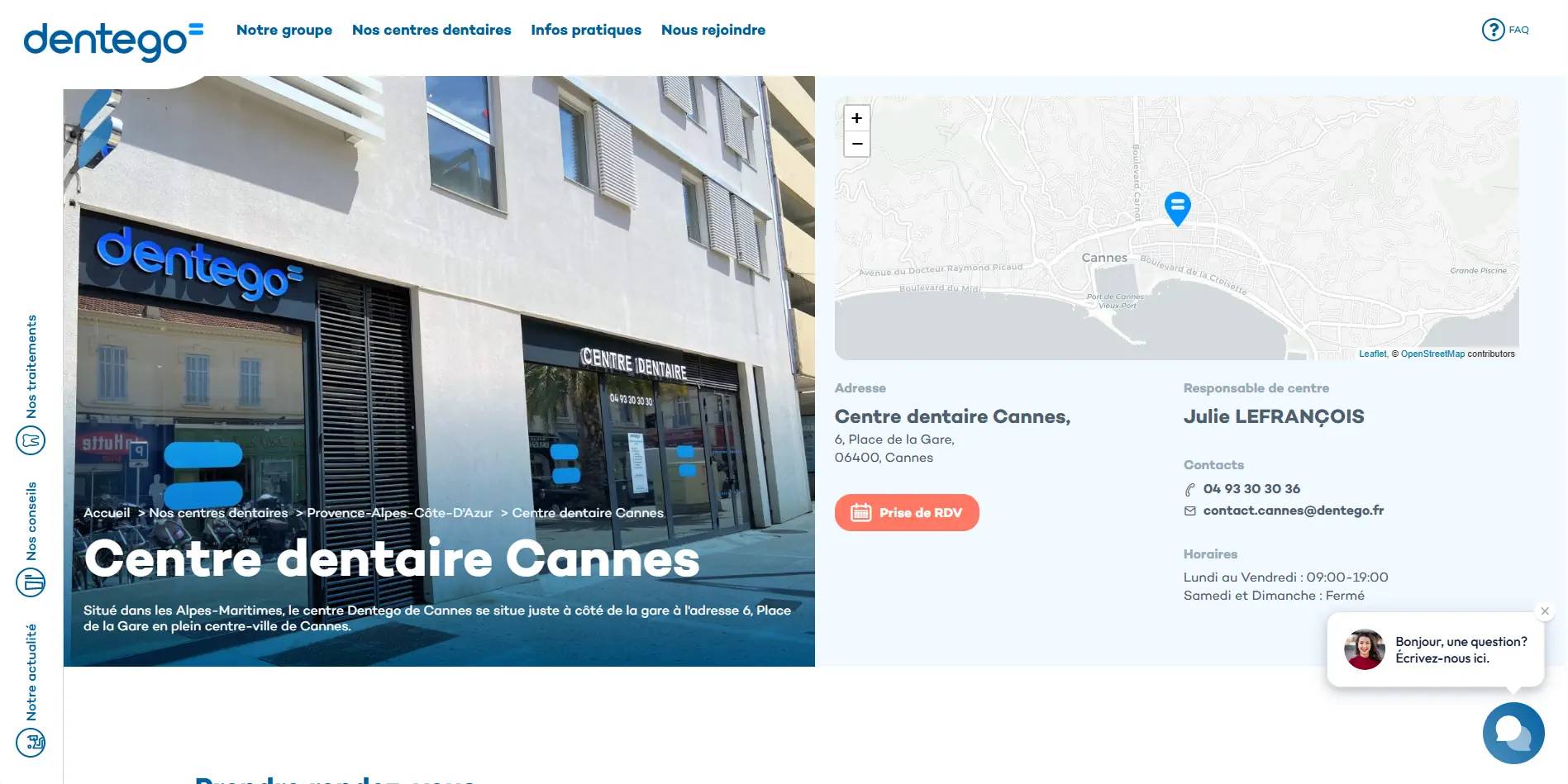1568x784 pixels.
Task: Zoom in on the map
Action: (x=856, y=118)
